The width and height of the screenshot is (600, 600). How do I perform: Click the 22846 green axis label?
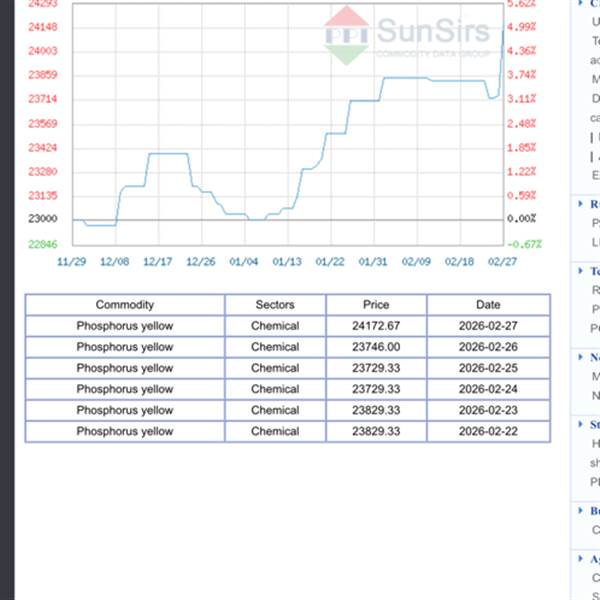[43, 244]
